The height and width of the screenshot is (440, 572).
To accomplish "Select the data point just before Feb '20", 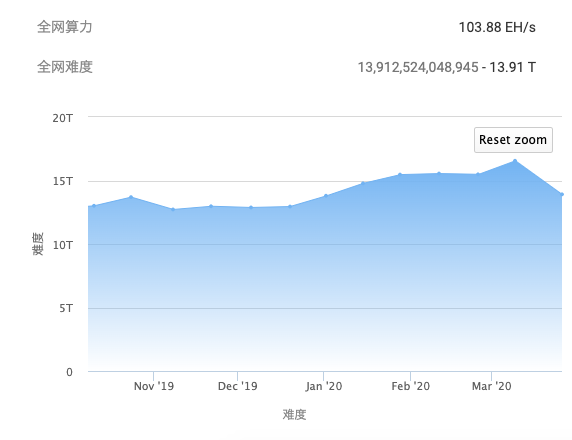I will tap(400, 175).
